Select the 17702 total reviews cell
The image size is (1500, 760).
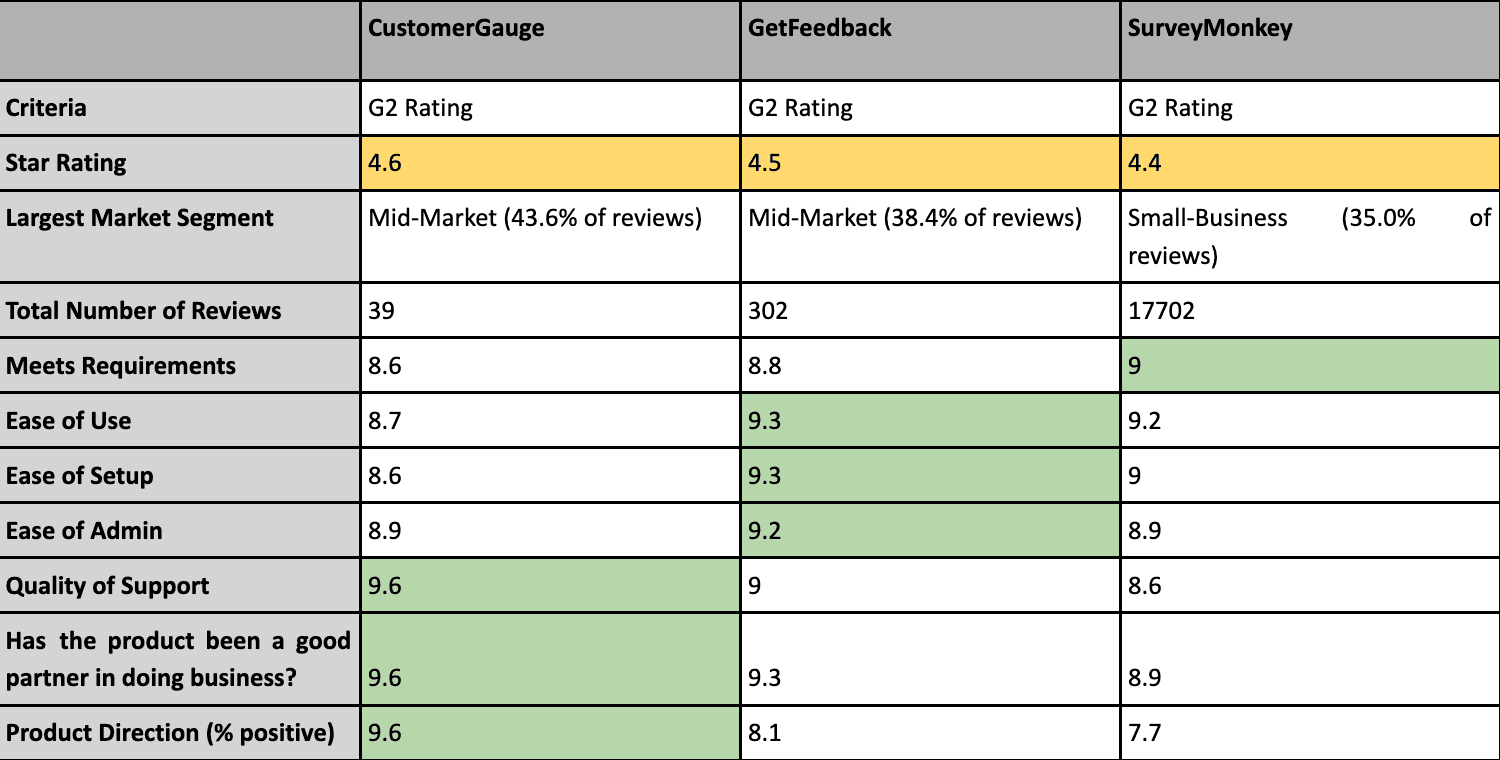click(1160, 311)
